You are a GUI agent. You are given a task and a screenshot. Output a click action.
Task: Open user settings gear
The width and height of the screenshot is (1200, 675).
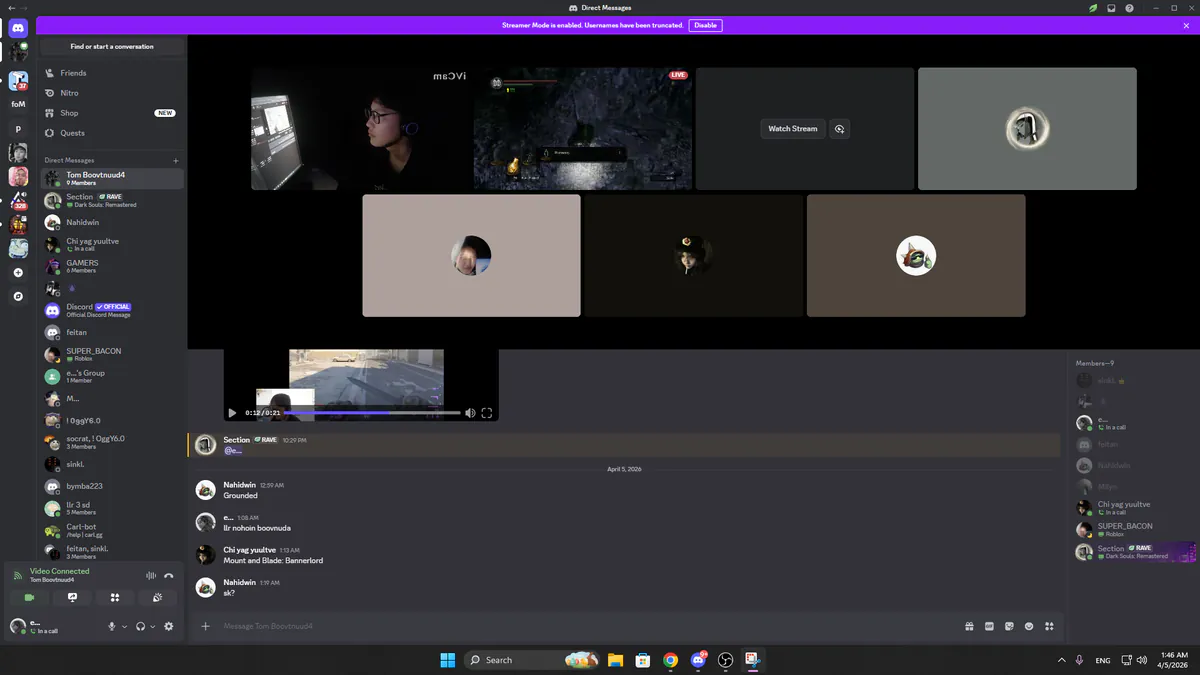pos(168,626)
